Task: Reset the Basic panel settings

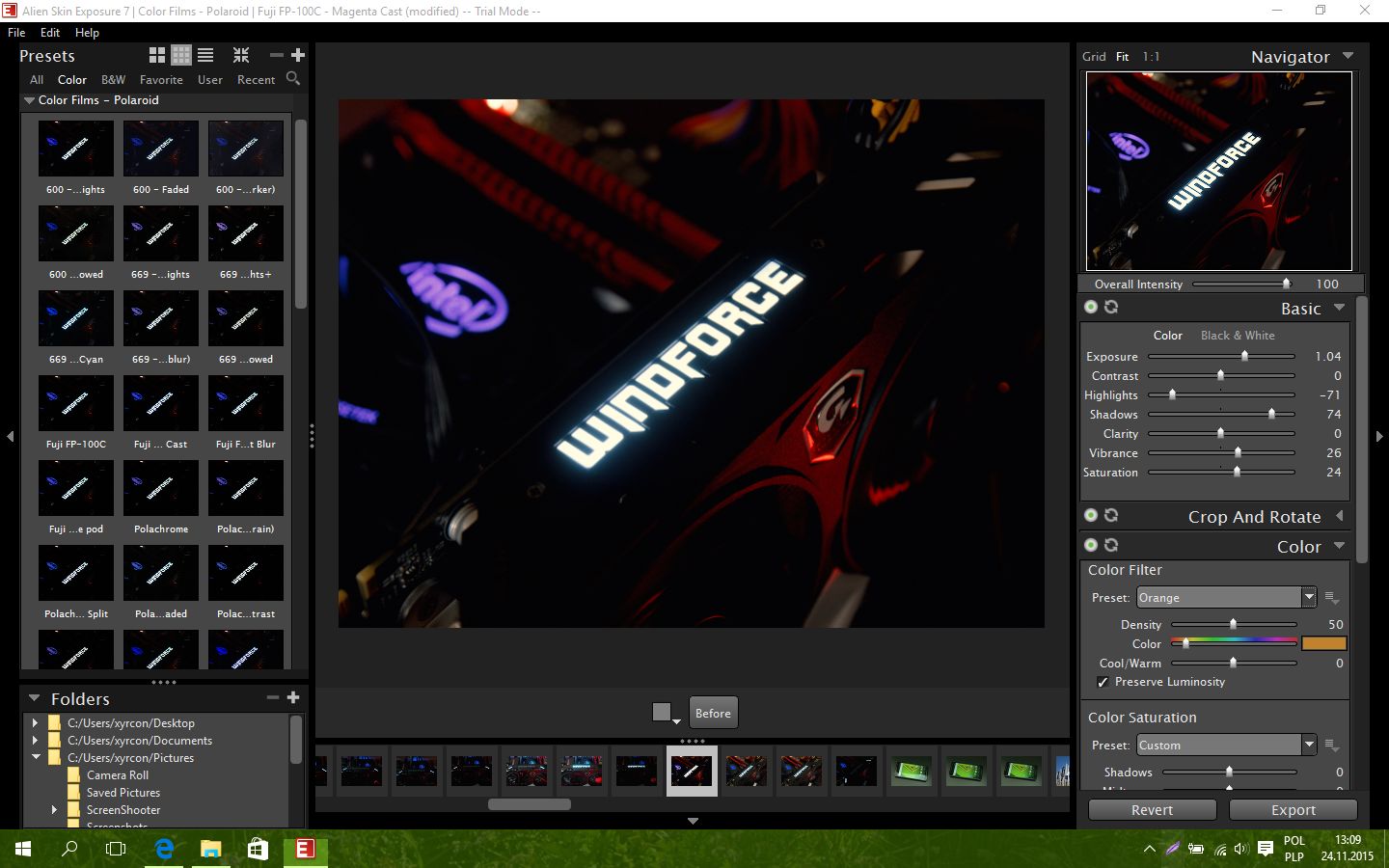Action: [x=1111, y=307]
